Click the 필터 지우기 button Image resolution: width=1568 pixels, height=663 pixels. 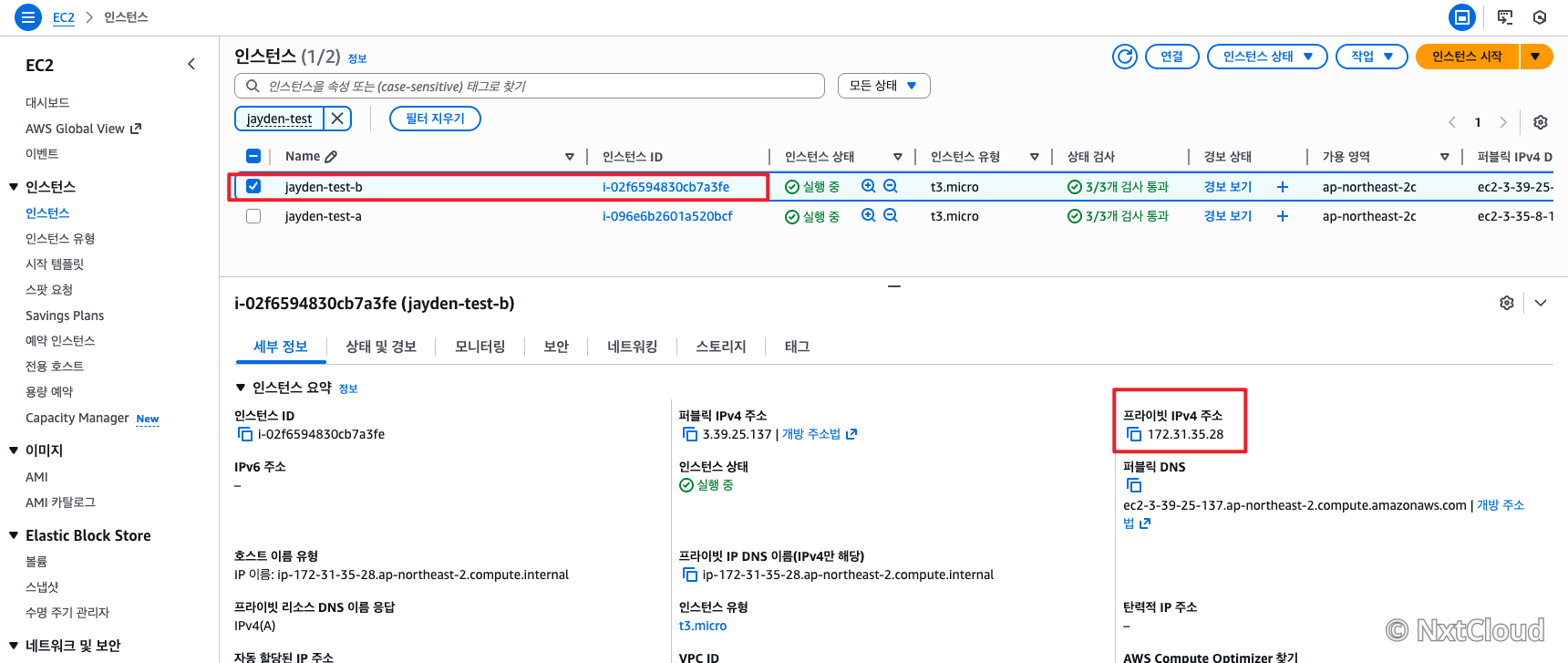click(x=435, y=119)
